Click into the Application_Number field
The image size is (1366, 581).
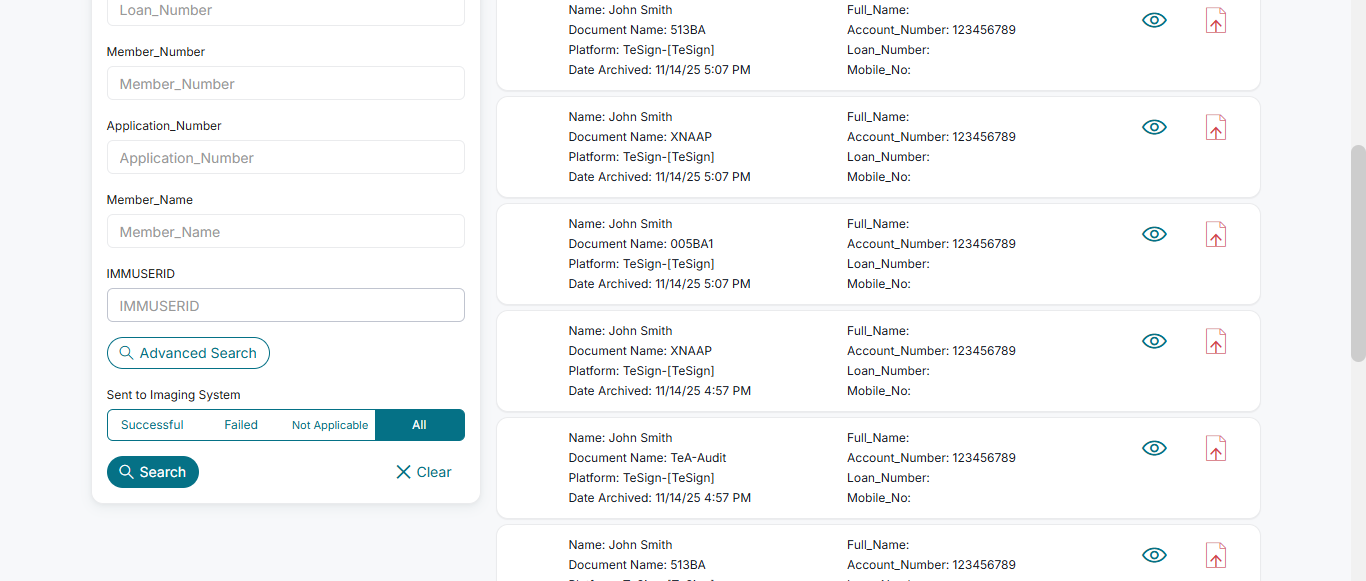(286, 157)
